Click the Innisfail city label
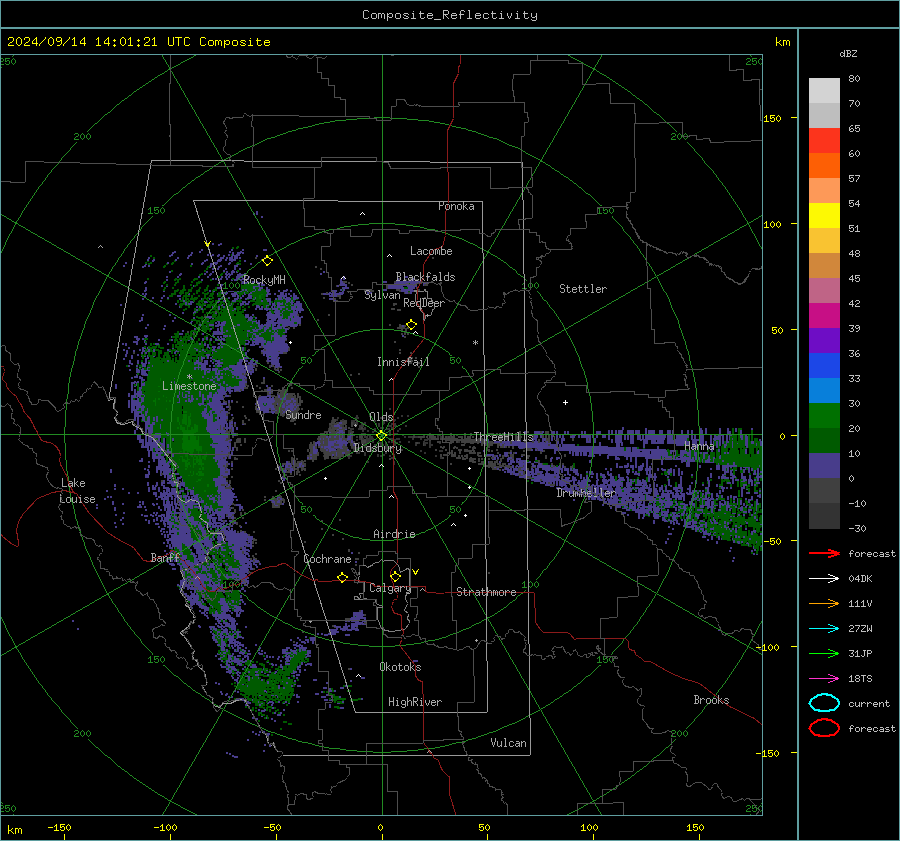The height and width of the screenshot is (841, 900). (x=403, y=362)
